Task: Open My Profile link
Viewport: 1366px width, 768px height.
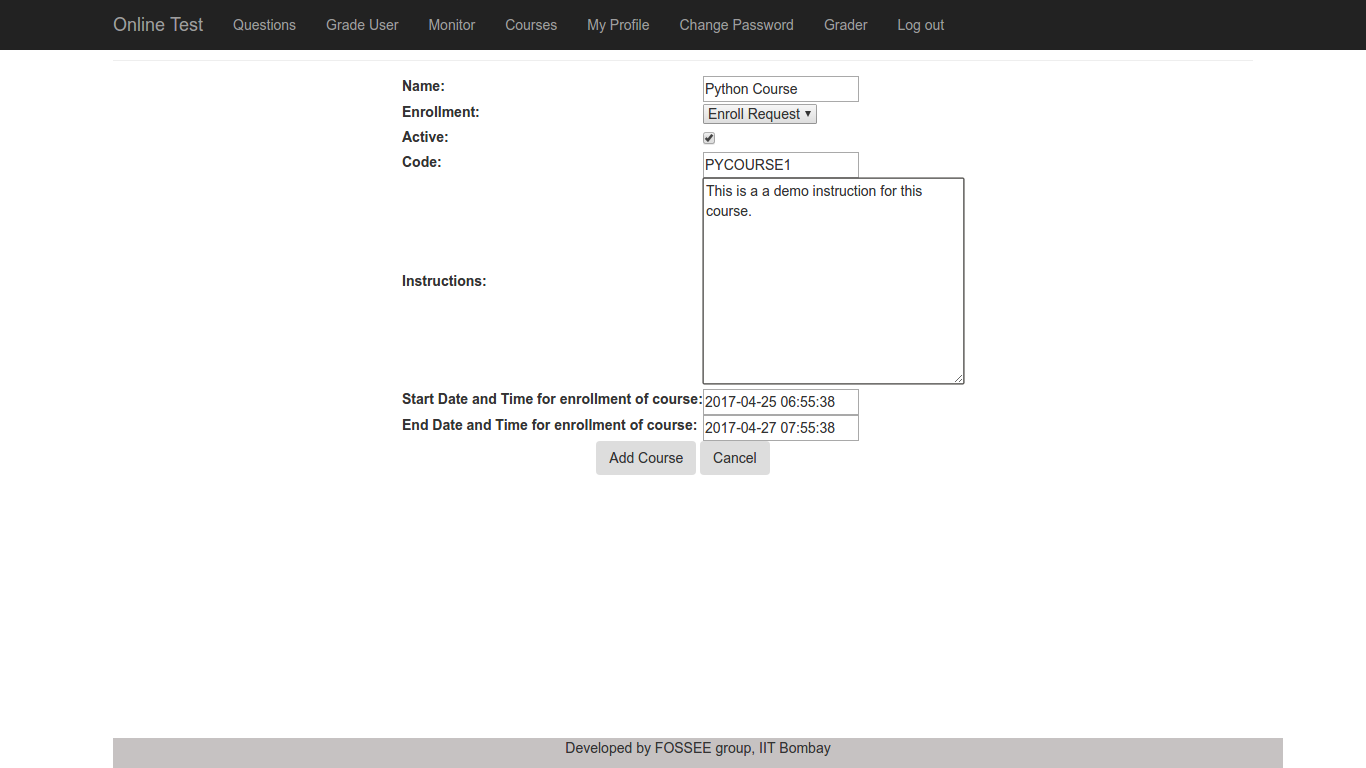Action: [618, 25]
